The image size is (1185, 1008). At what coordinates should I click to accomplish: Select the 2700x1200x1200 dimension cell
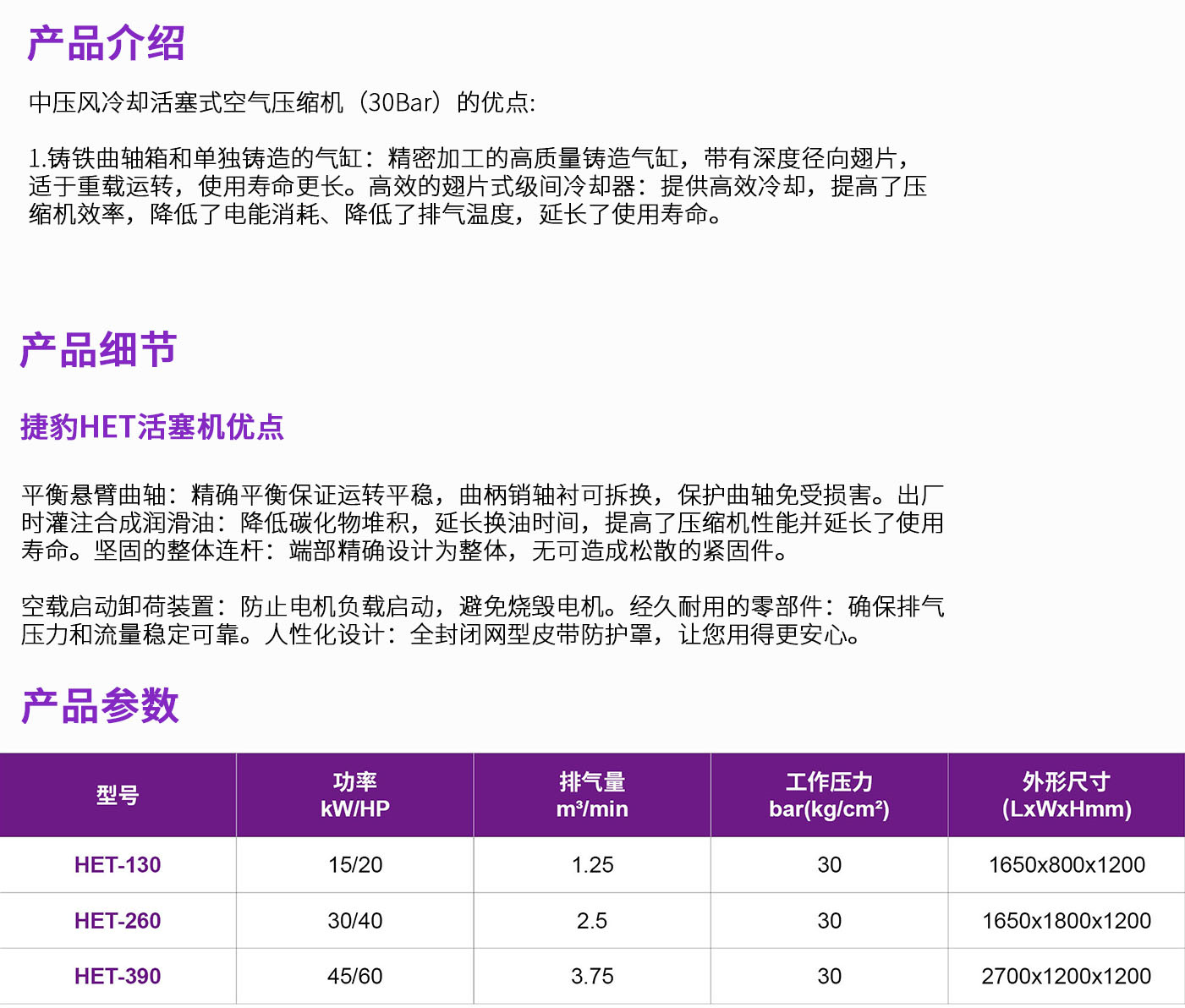(x=1066, y=977)
